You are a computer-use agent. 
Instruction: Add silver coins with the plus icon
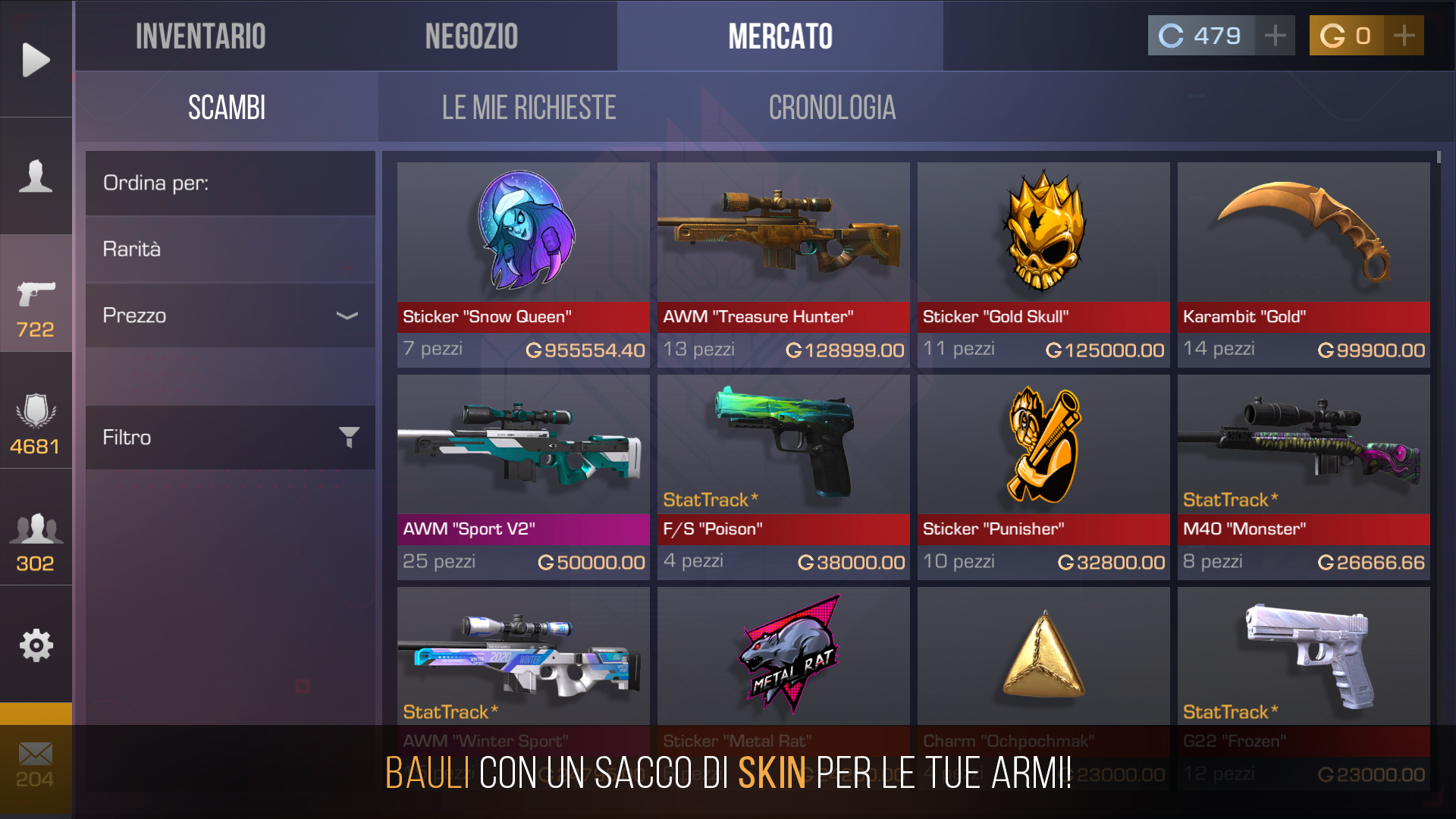(1276, 36)
